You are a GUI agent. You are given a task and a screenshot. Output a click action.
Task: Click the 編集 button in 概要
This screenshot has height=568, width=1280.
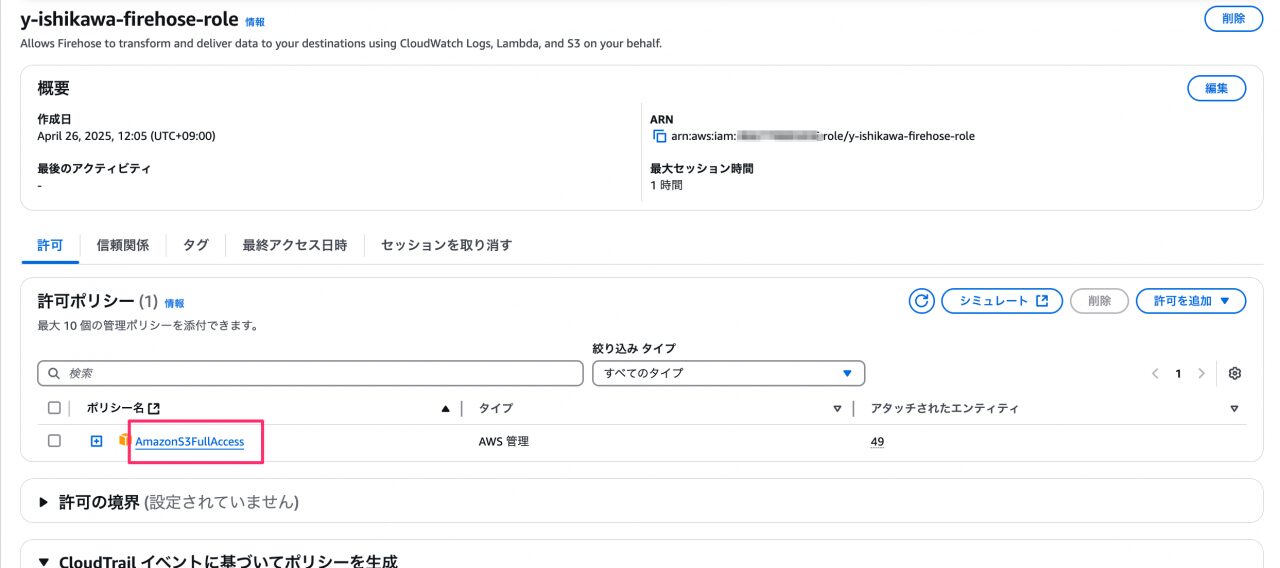(1216, 88)
